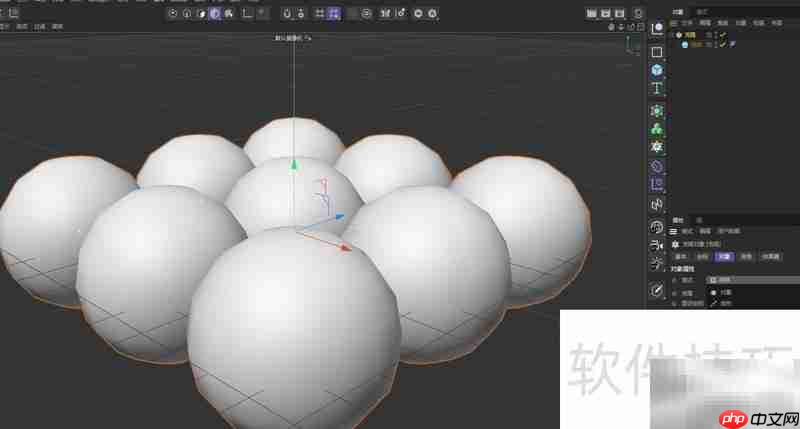Click the green subdivision generator icon above Cloner
This screenshot has height=429, width=800.
click(x=657, y=111)
